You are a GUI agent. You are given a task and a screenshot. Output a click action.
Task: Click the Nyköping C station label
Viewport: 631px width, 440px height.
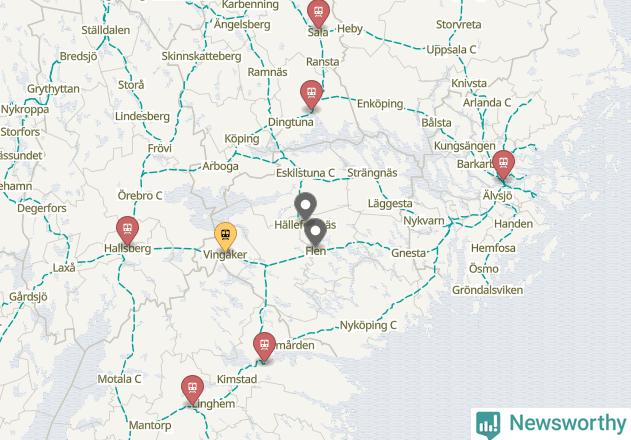[x=368, y=325]
